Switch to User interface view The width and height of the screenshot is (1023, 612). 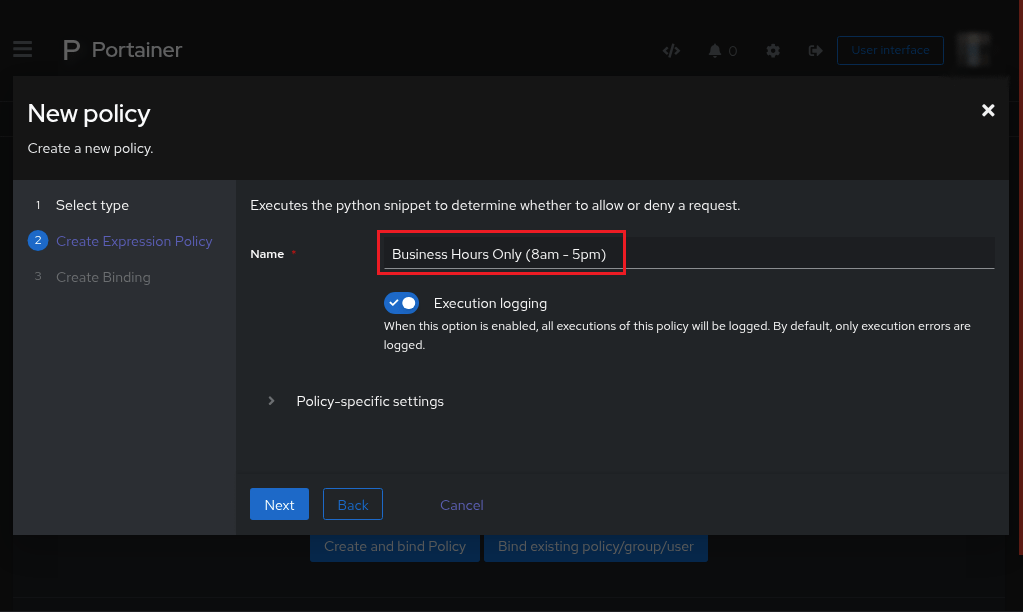[x=889, y=50]
